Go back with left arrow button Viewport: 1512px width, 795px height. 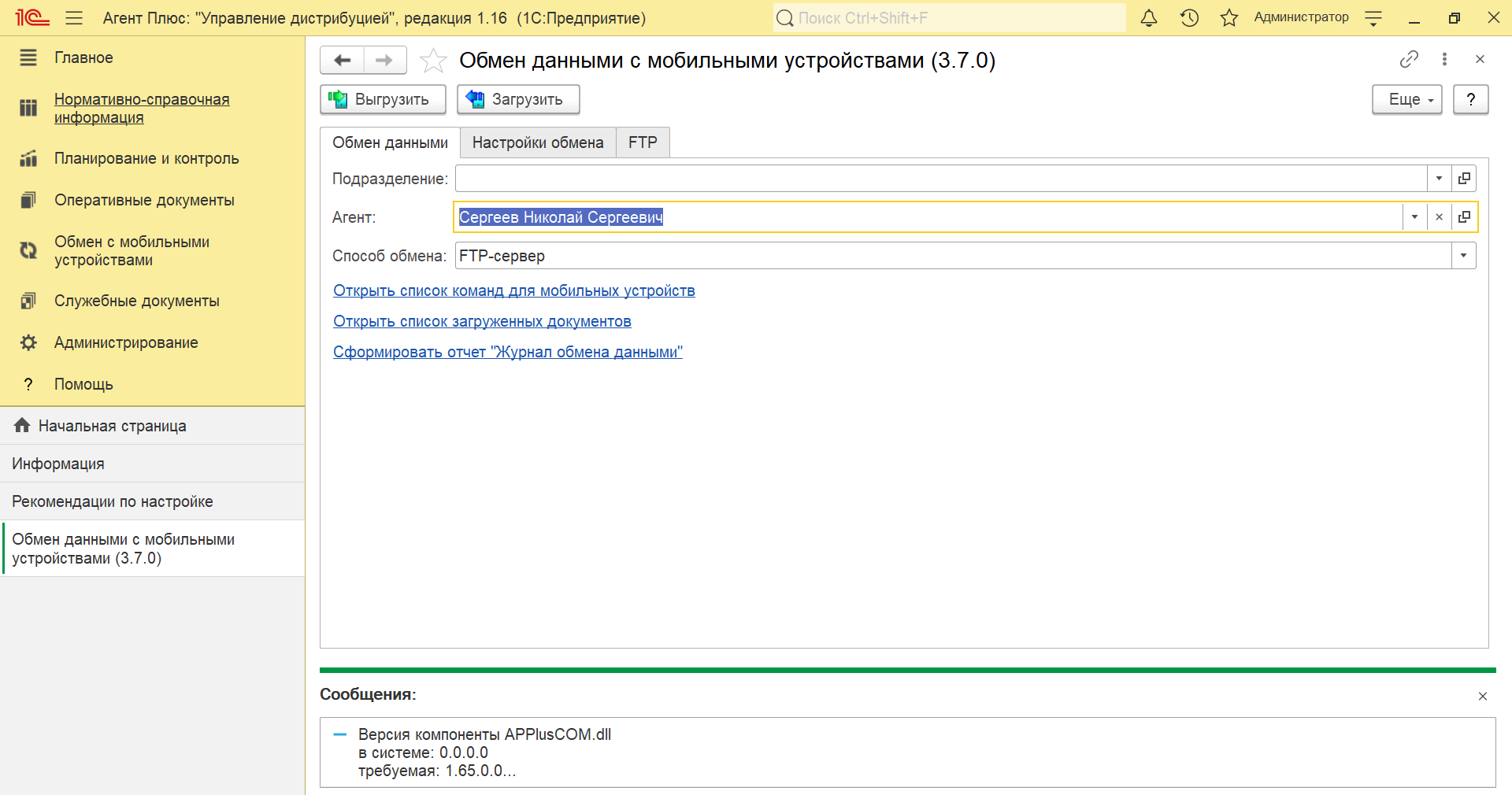[342, 60]
